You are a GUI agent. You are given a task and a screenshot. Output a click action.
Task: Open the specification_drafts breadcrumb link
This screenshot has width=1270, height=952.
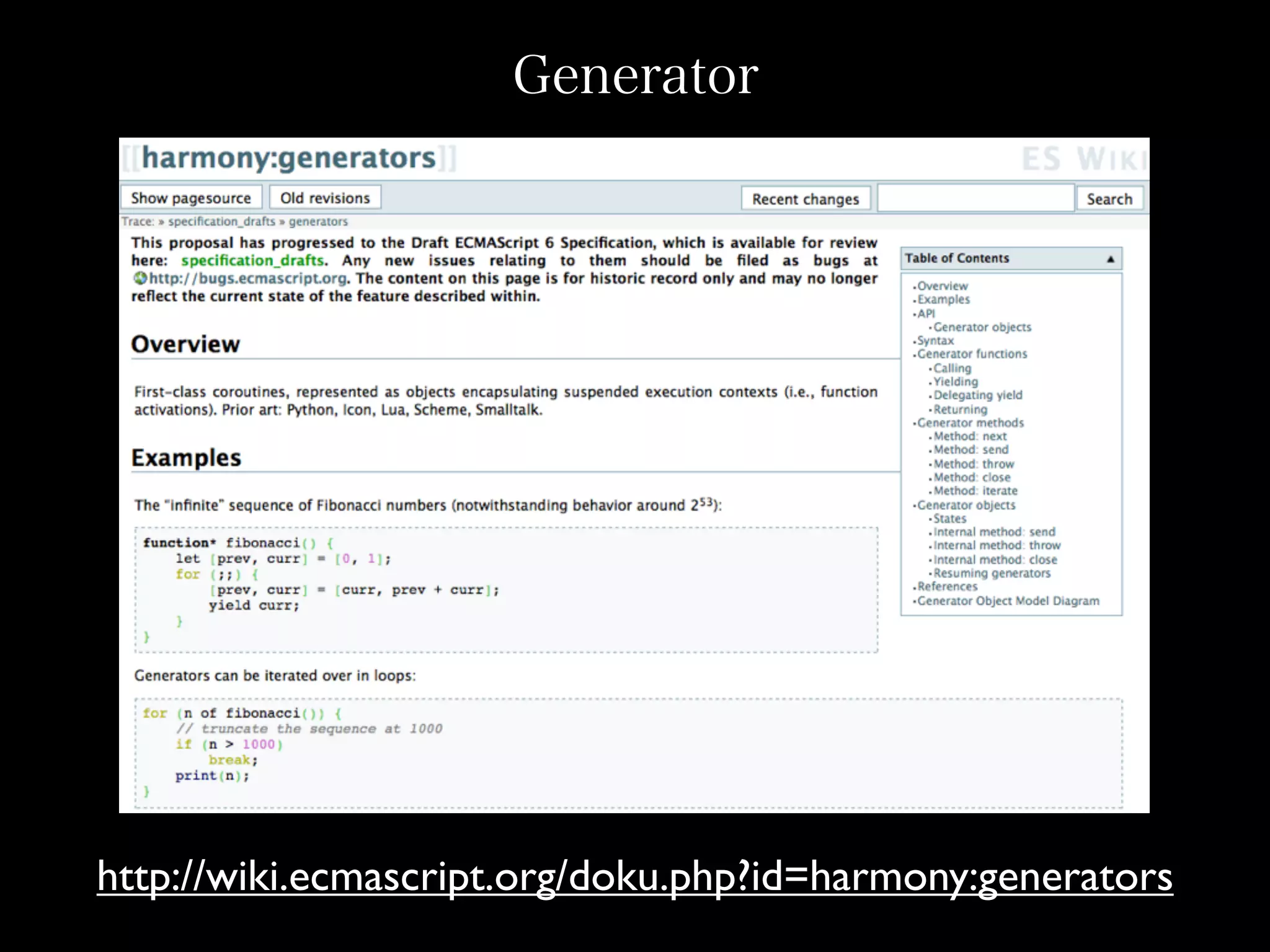(x=221, y=221)
